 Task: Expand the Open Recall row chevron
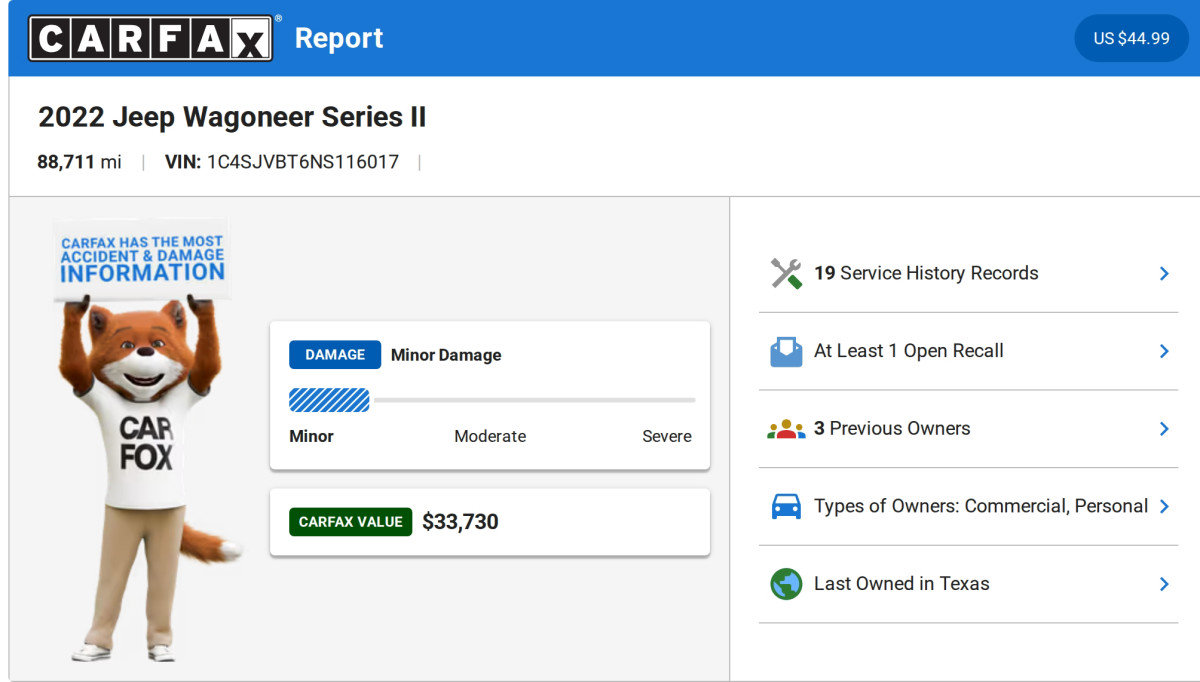(x=1164, y=351)
